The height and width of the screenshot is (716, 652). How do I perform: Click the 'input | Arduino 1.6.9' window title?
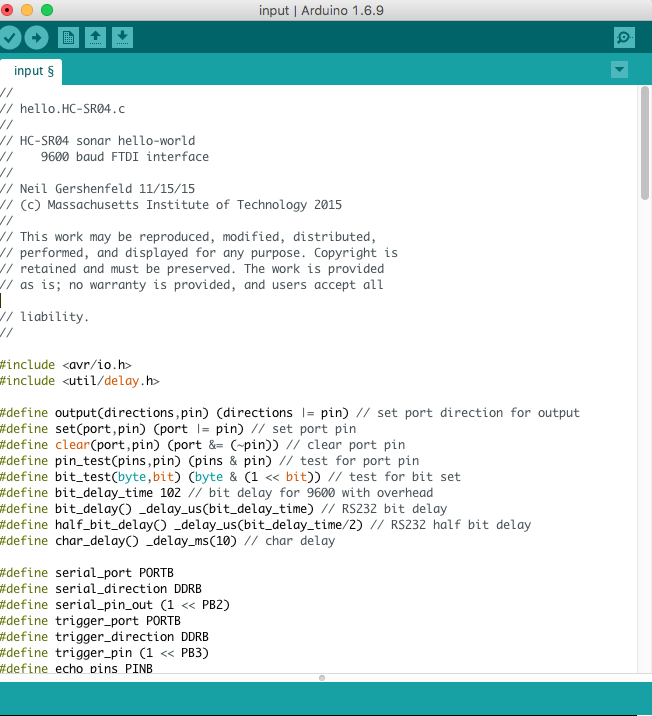321,10
